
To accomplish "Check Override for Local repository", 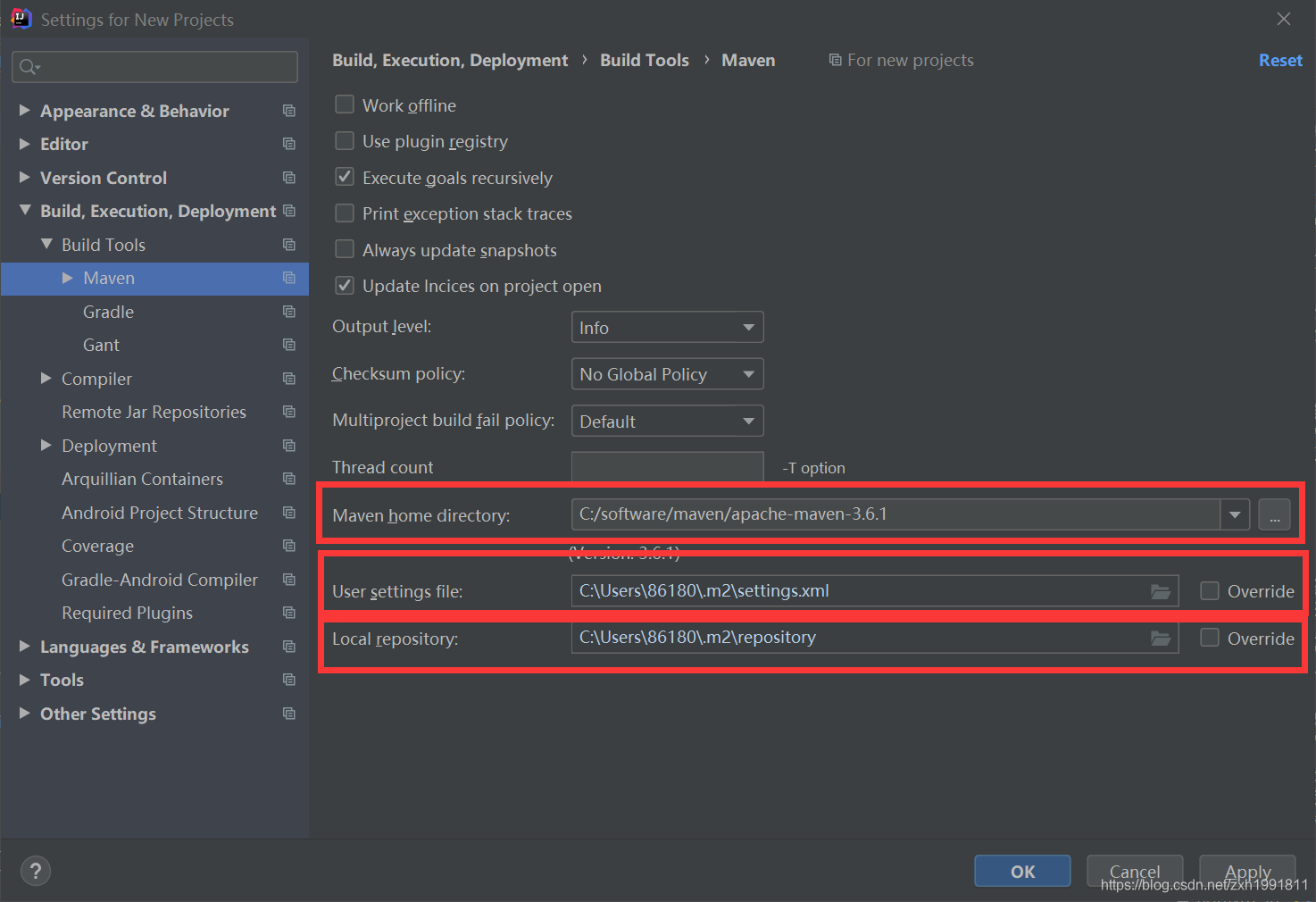I will click(1210, 638).
